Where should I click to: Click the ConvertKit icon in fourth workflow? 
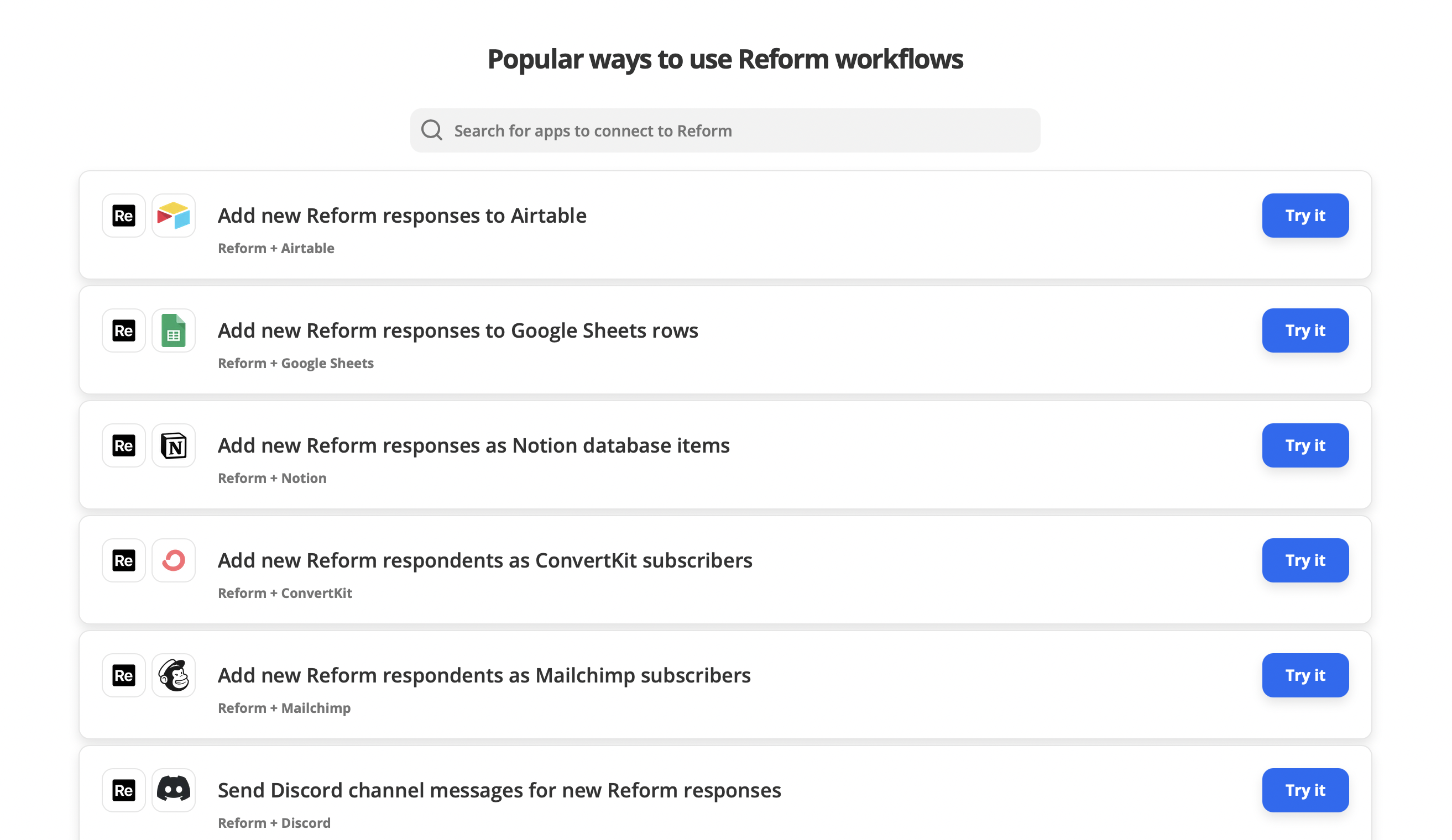pos(173,559)
